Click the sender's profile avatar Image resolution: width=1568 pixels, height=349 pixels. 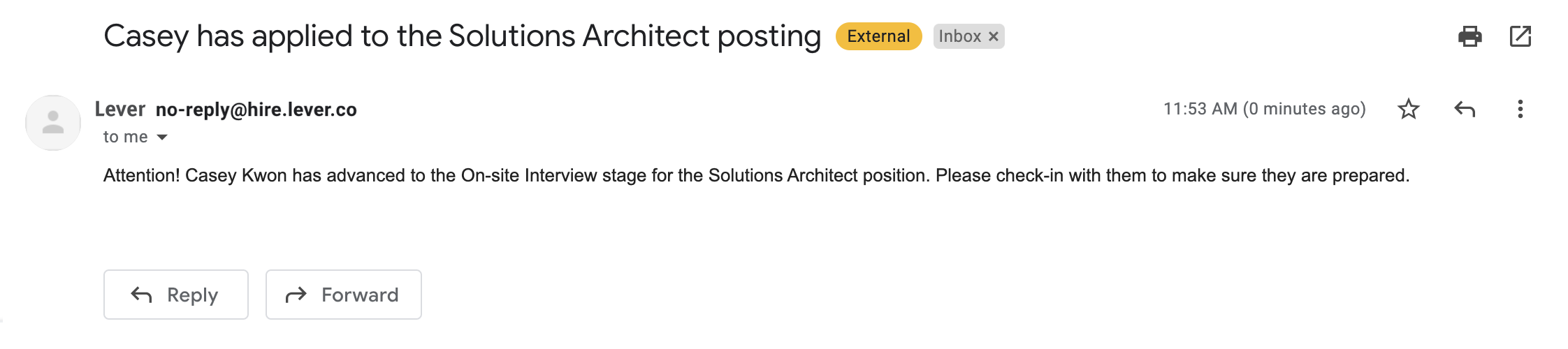(53, 123)
